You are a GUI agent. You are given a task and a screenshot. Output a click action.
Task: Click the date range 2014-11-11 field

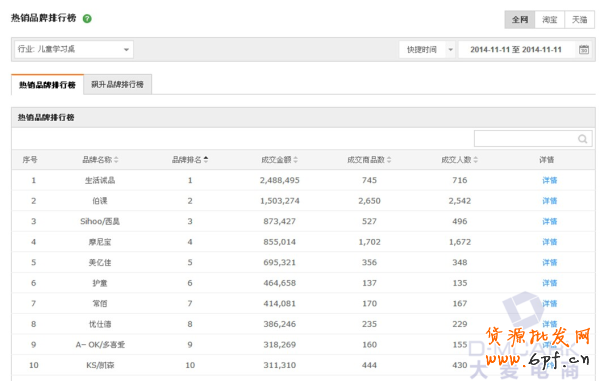tap(516, 50)
